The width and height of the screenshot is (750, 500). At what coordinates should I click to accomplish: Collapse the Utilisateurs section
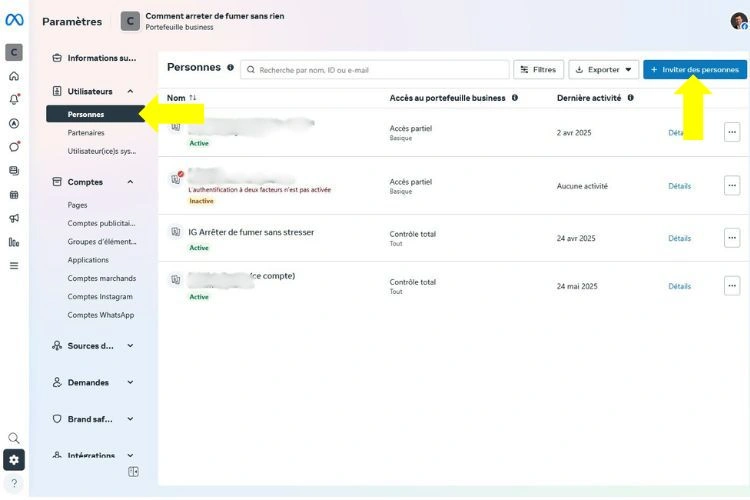click(x=131, y=91)
